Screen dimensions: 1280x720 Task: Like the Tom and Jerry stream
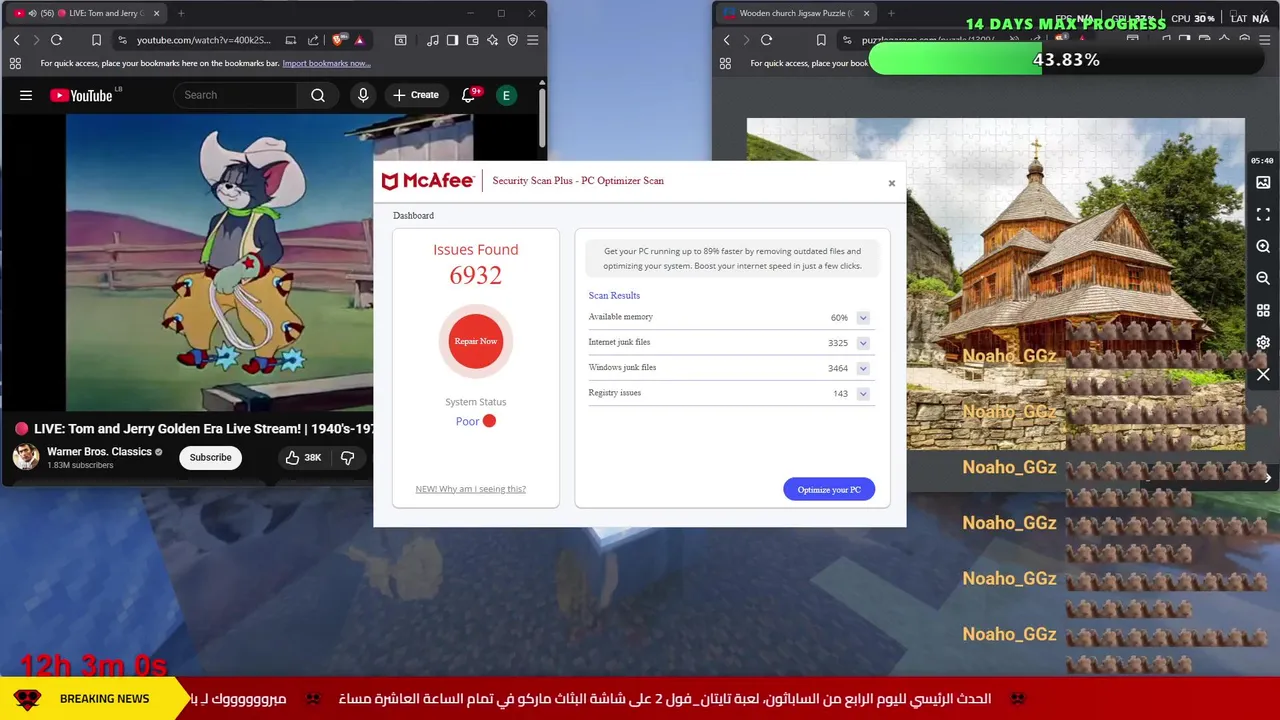click(302, 457)
